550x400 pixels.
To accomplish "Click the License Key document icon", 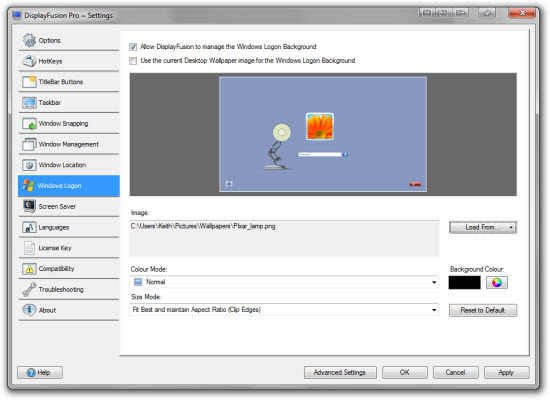I will tap(29, 248).
